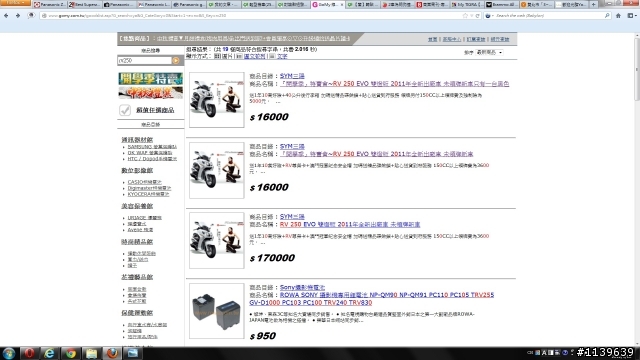Open SYM category link of second product
The width and height of the screenshot is (640, 360).
point(292,146)
